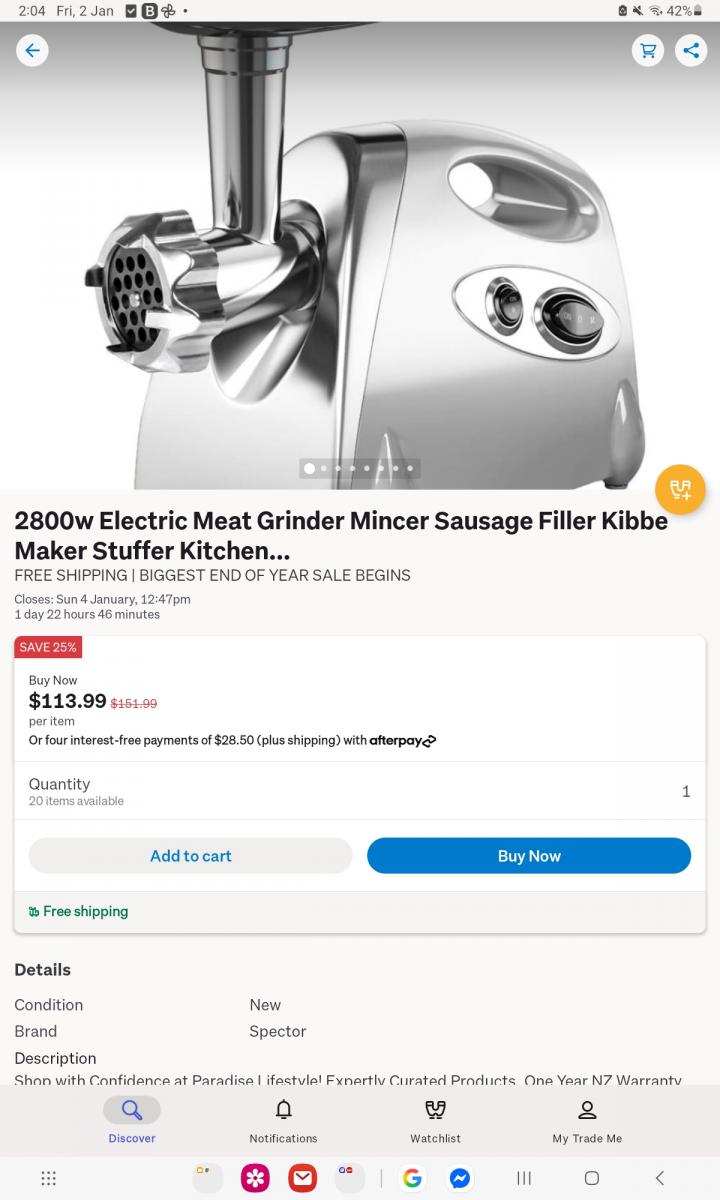Go to the Watchlist tab
Screen dimensions: 720x1200
pos(435,1120)
